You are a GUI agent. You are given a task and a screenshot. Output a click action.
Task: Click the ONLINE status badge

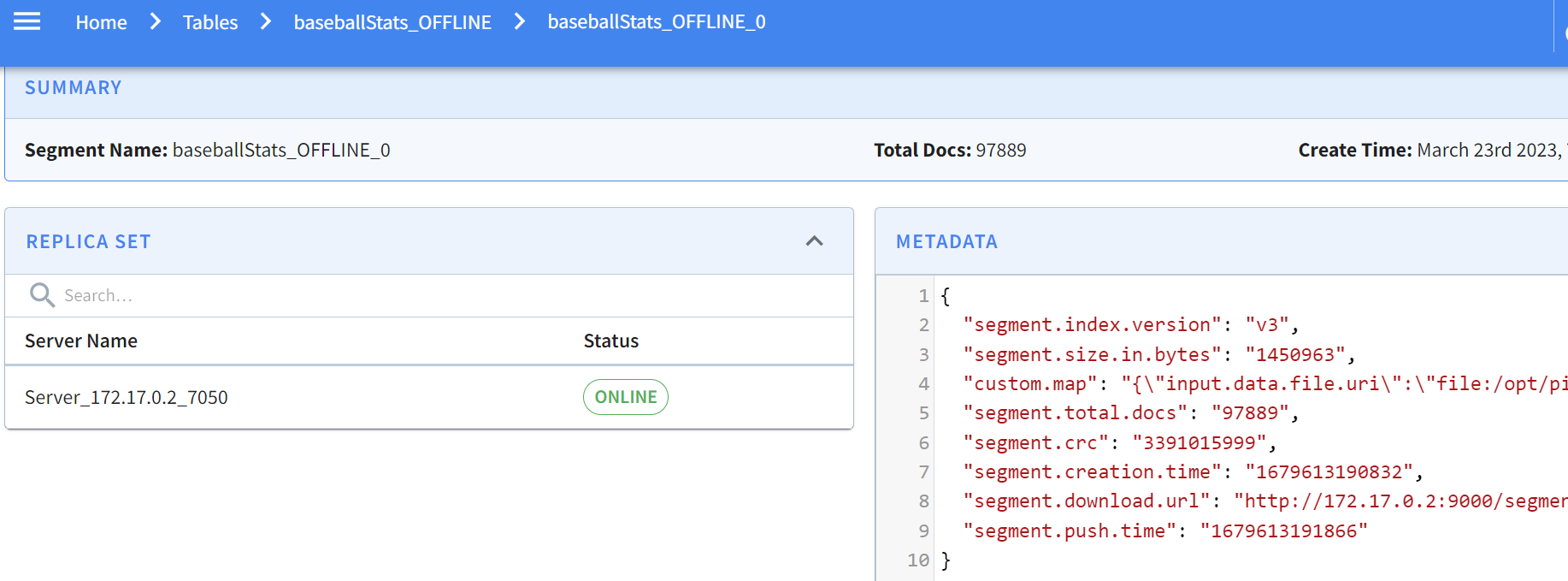tap(626, 397)
